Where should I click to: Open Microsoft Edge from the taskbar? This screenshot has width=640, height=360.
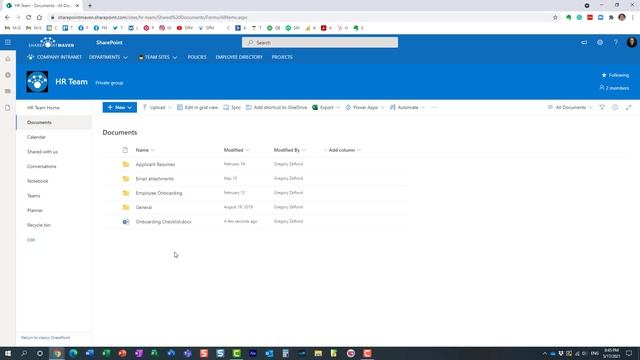pyautogui.click(x=73, y=353)
